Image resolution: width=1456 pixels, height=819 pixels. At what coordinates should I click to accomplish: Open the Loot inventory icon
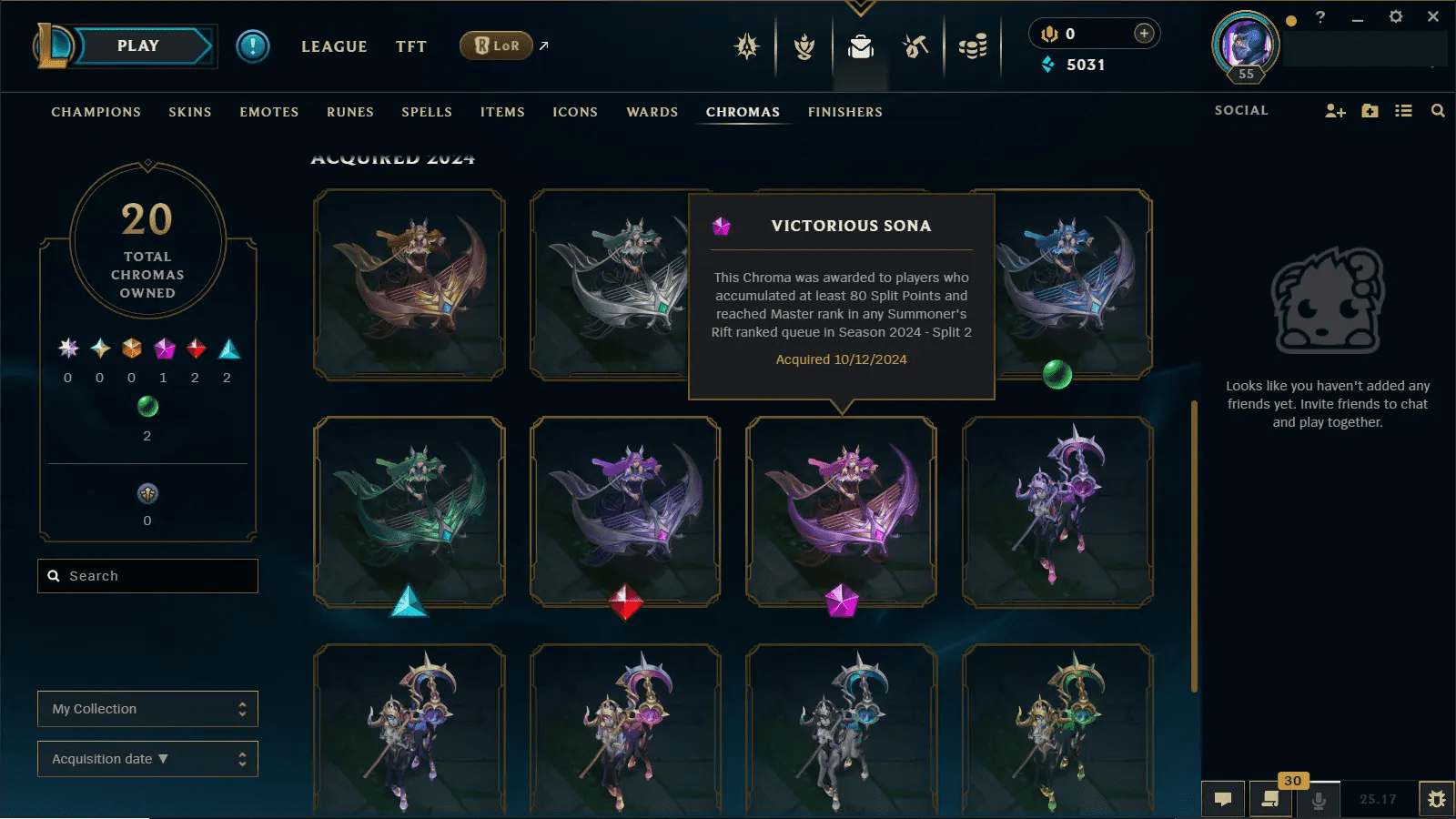860,46
